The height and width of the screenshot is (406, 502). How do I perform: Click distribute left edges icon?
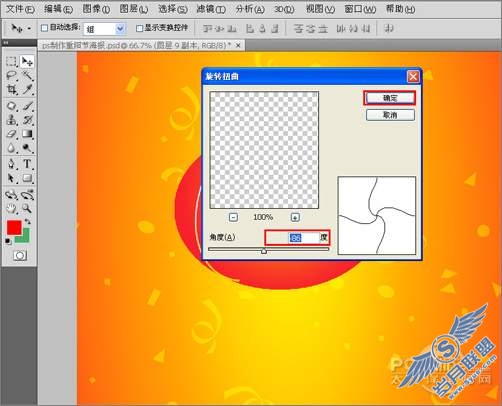[340, 29]
